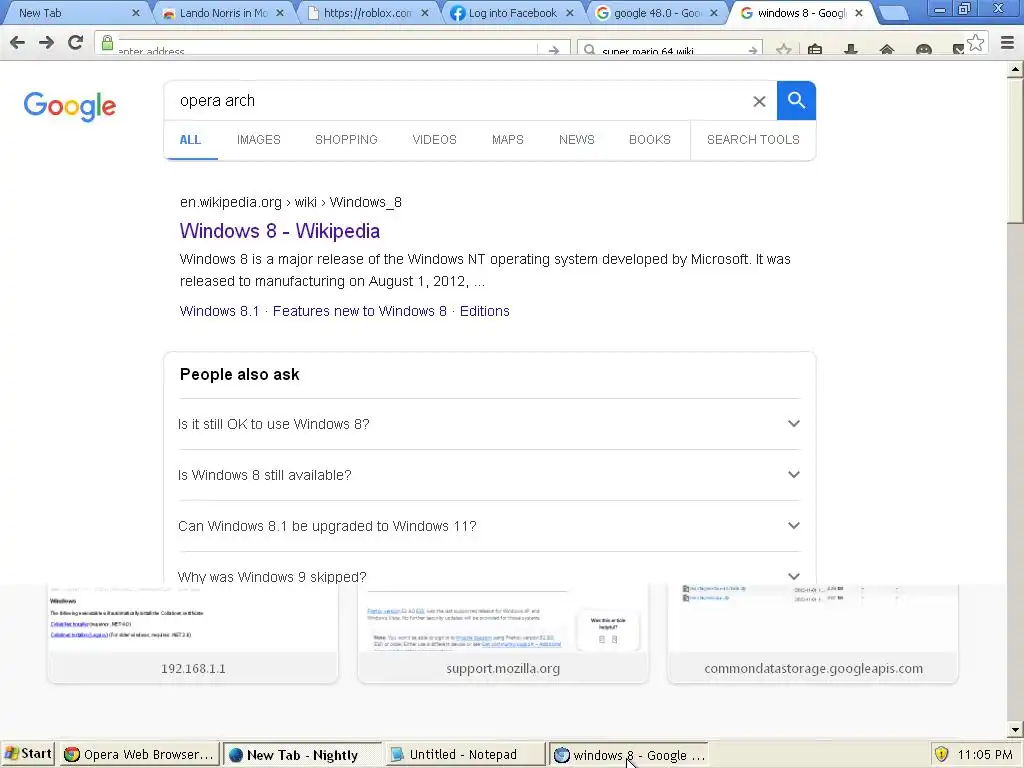1024x768 pixels.
Task: Switch to New Tab - Nightly taskbar item
Action: click(x=302, y=754)
